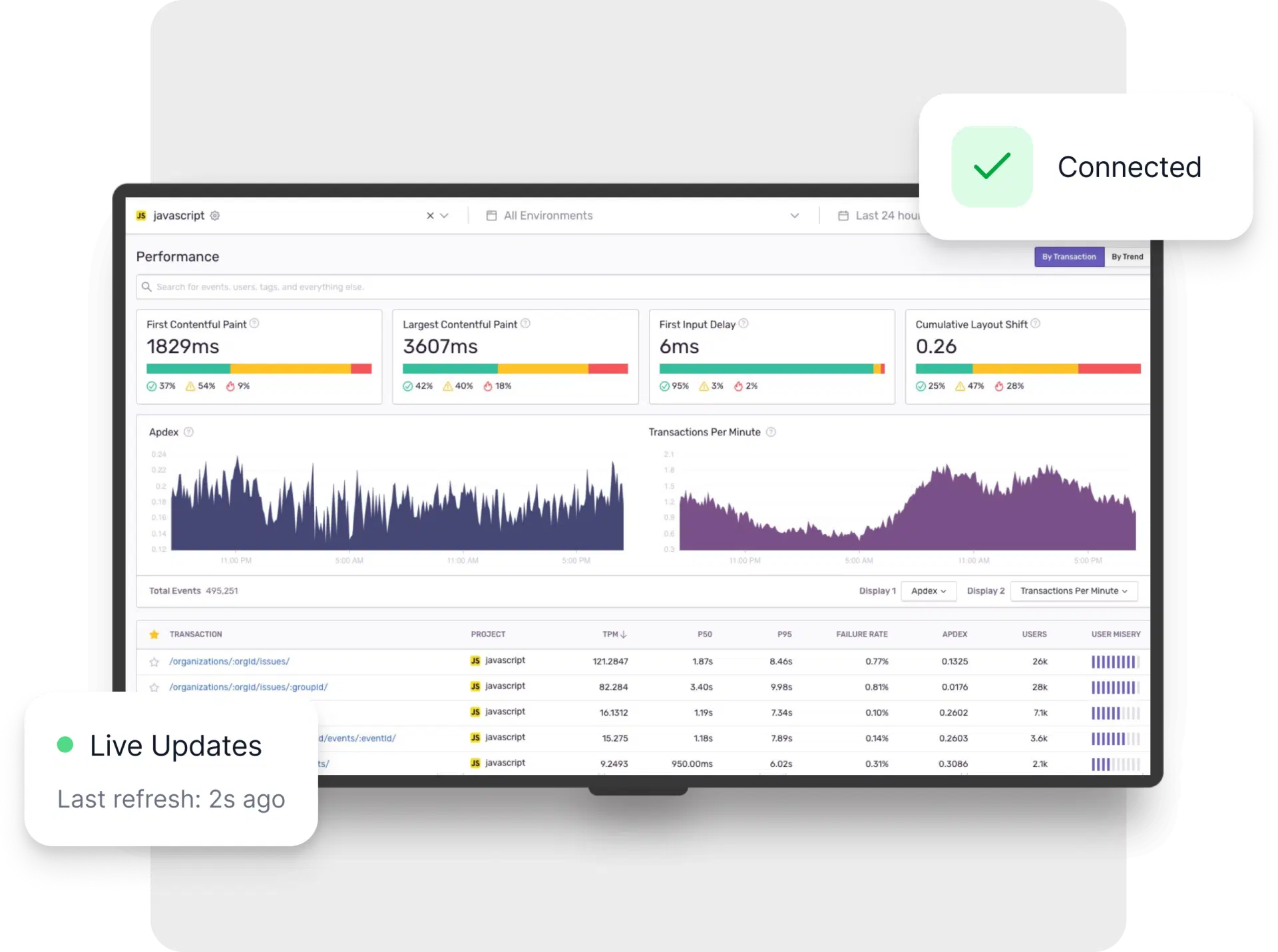Click the calendar icon beside All Environments
This screenshot has height=952, width=1278.
(x=491, y=216)
